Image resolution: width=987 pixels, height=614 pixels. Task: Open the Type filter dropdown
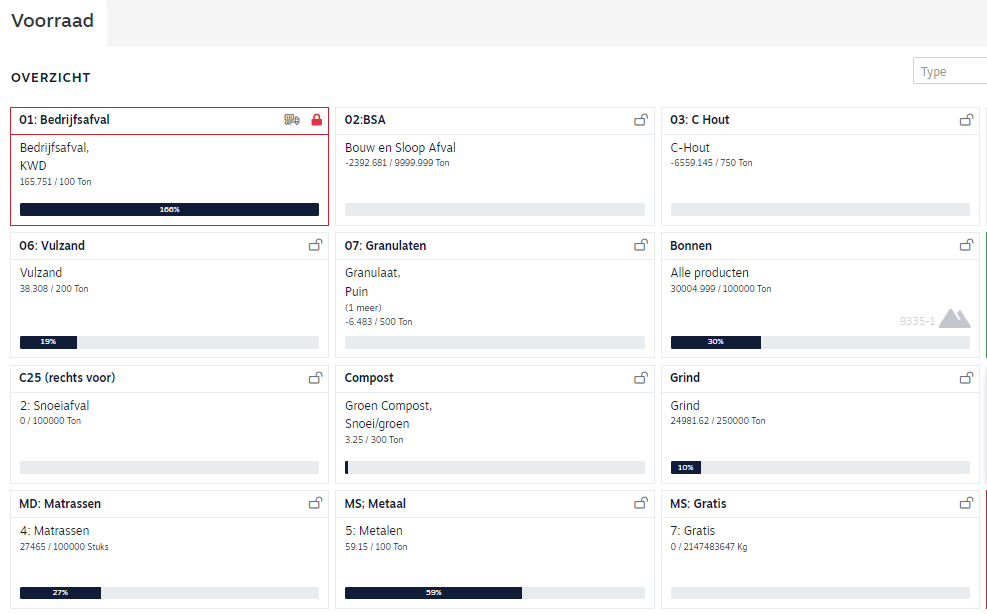point(949,72)
